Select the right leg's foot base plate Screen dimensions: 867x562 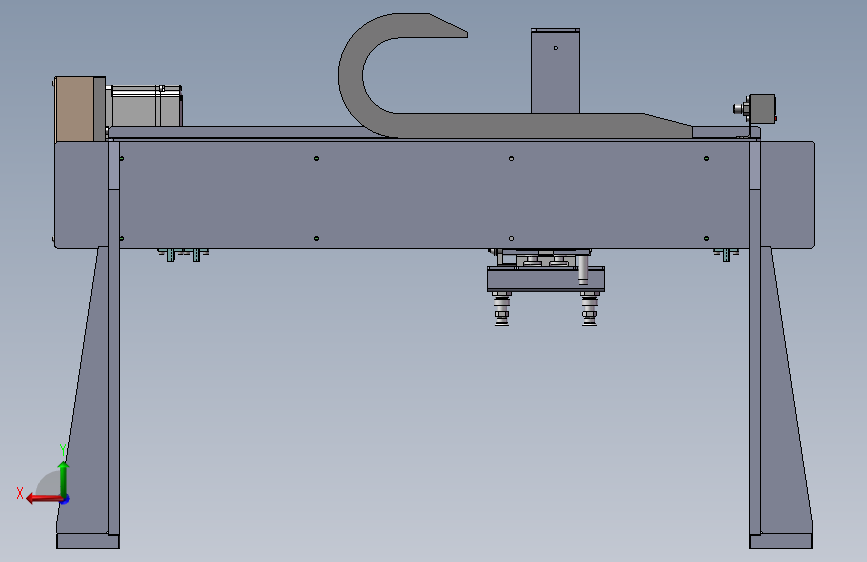(x=781, y=541)
